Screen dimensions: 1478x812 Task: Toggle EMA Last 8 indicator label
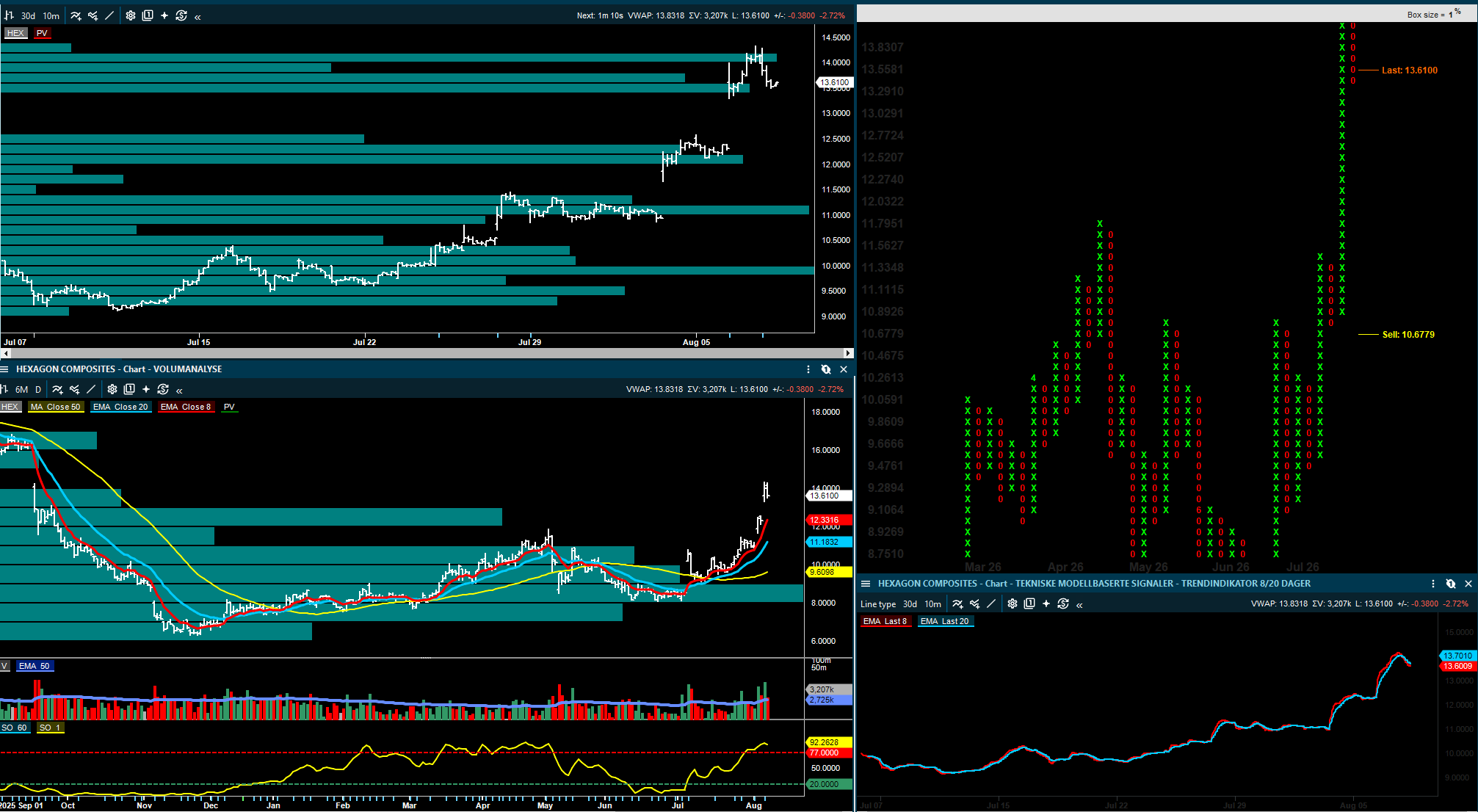click(885, 621)
